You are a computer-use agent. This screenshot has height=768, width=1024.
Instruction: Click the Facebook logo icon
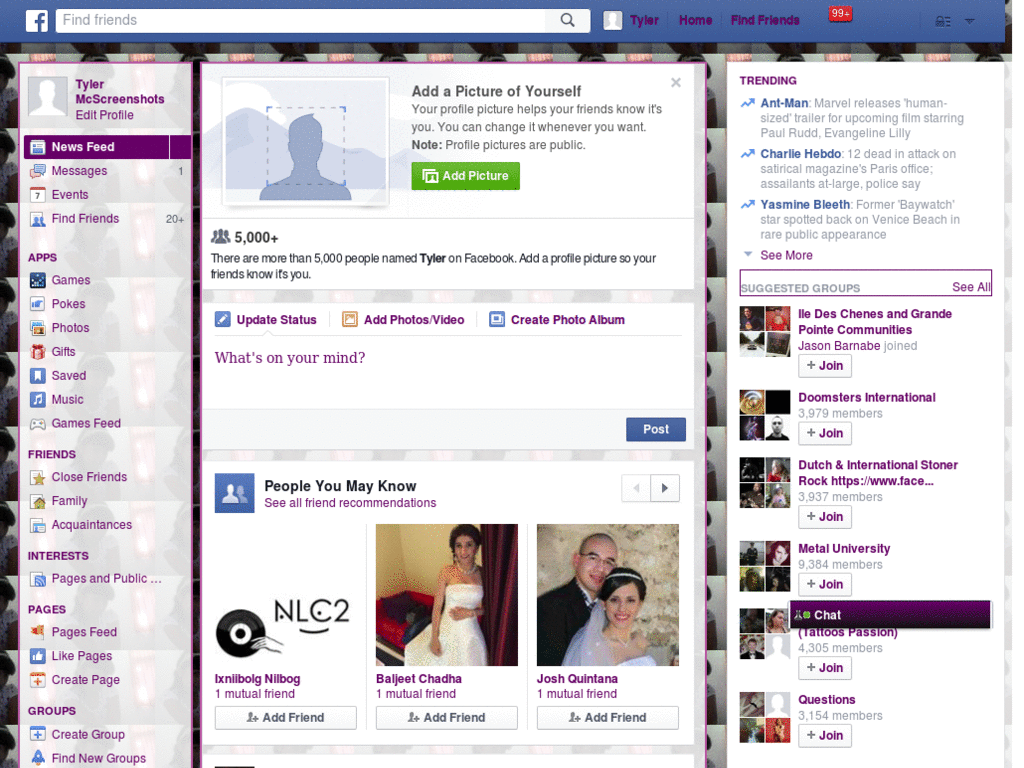(x=37, y=21)
